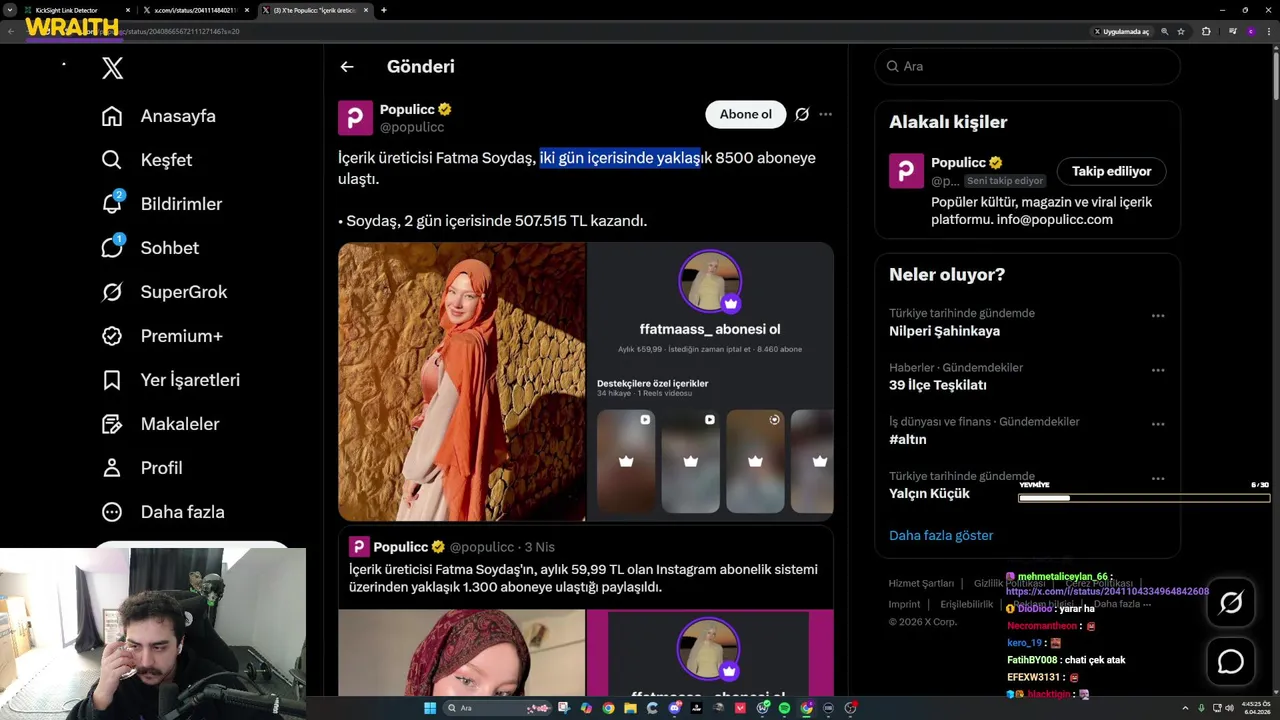Click Populicc profile avatar on the post
The image size is (1280, 720).
355,117
